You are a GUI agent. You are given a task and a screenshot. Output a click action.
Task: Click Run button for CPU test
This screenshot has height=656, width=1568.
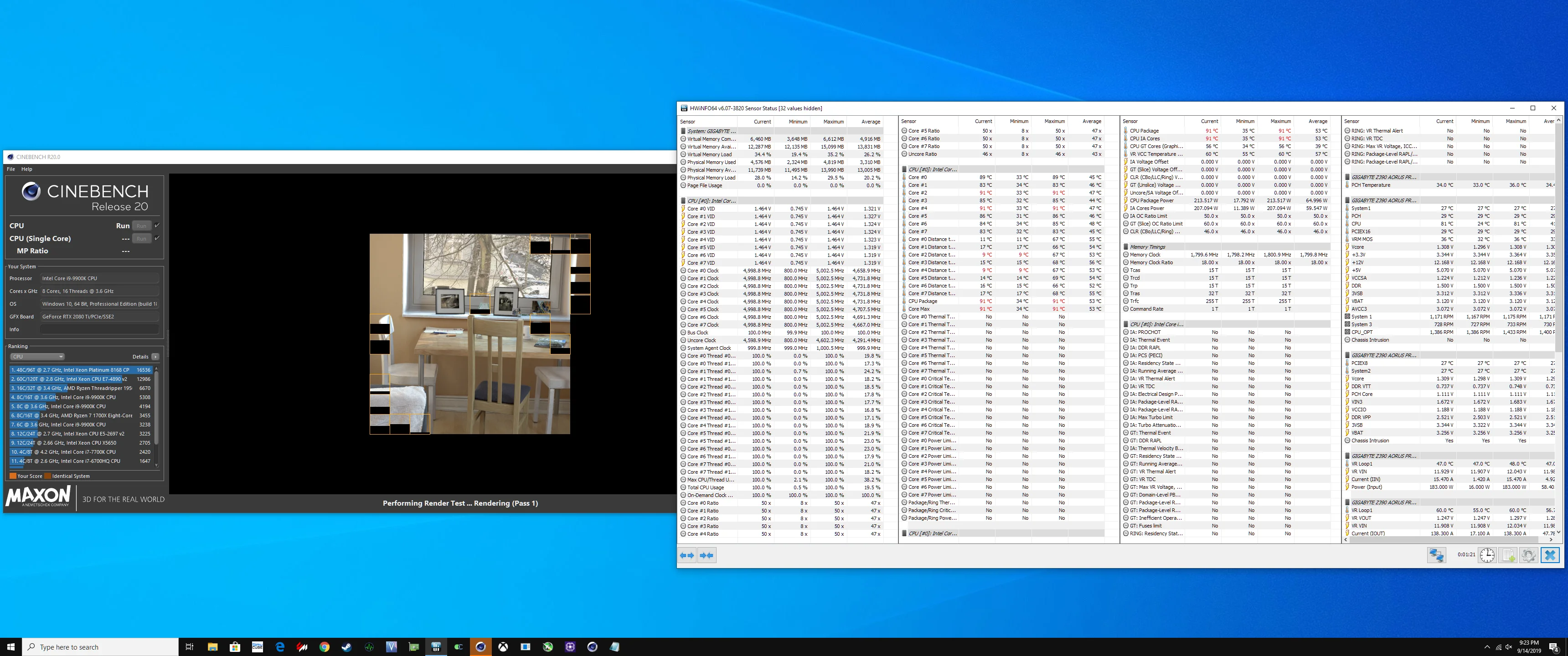coord(141,226)
